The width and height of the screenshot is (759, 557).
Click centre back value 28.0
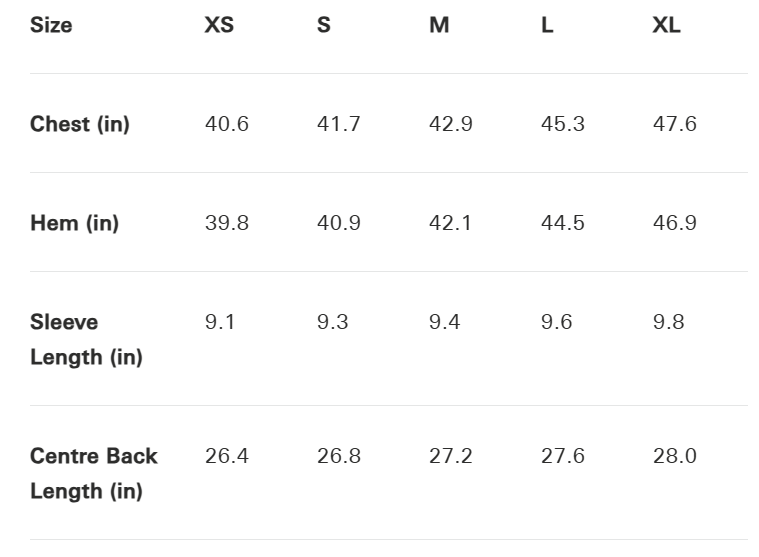coord(675,456)
